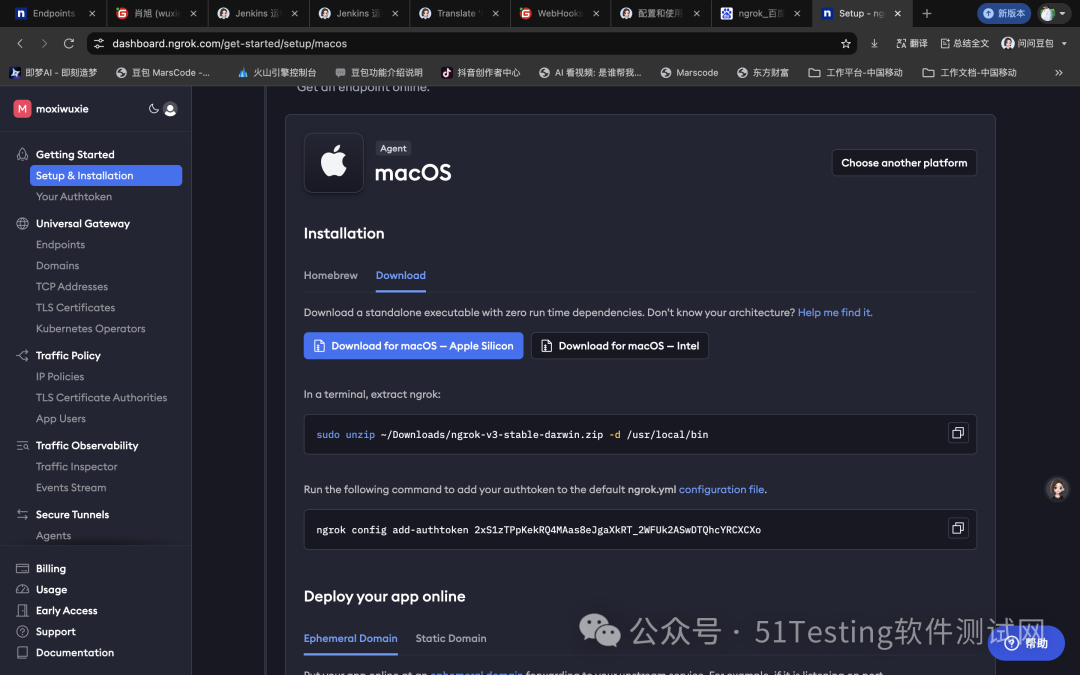Screen dimensions: 1080x675
Task: Reload the page
Action: (x=69, y=43)
